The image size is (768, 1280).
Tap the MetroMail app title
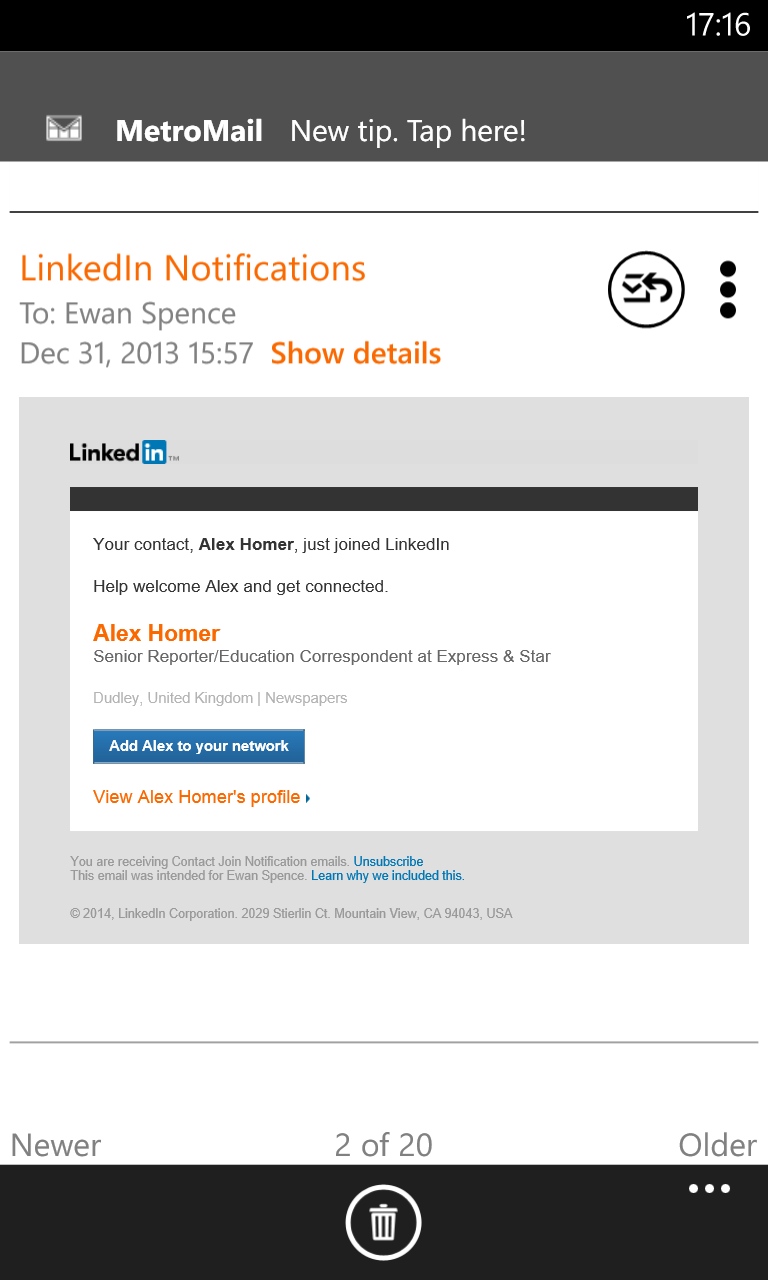(x=189, y=131)
